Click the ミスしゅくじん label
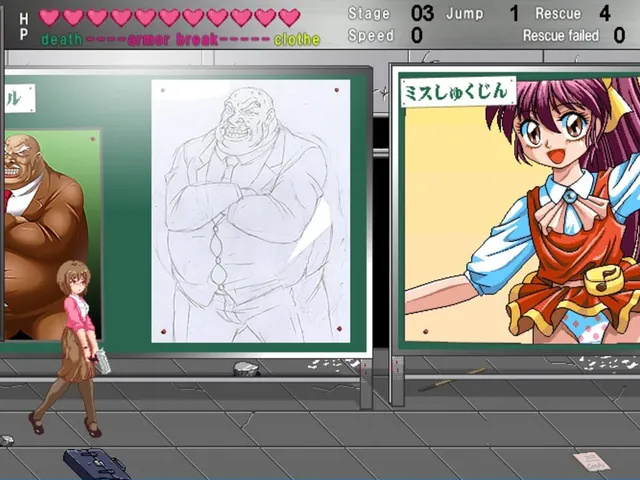The width and height of the screenshot is (640, 480). (x=458, y=91)
